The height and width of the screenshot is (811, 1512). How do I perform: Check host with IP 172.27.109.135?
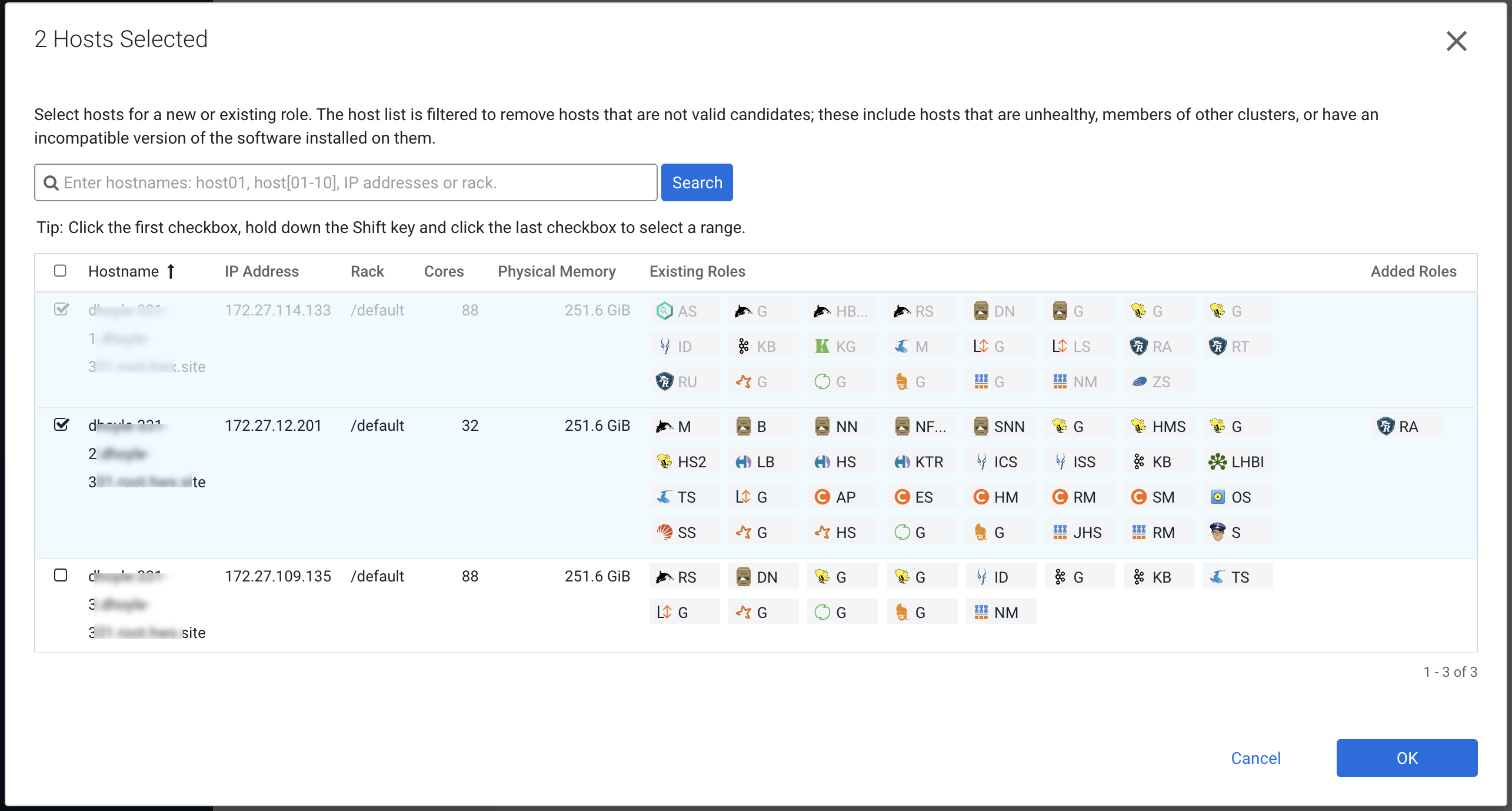coord(61,575)
